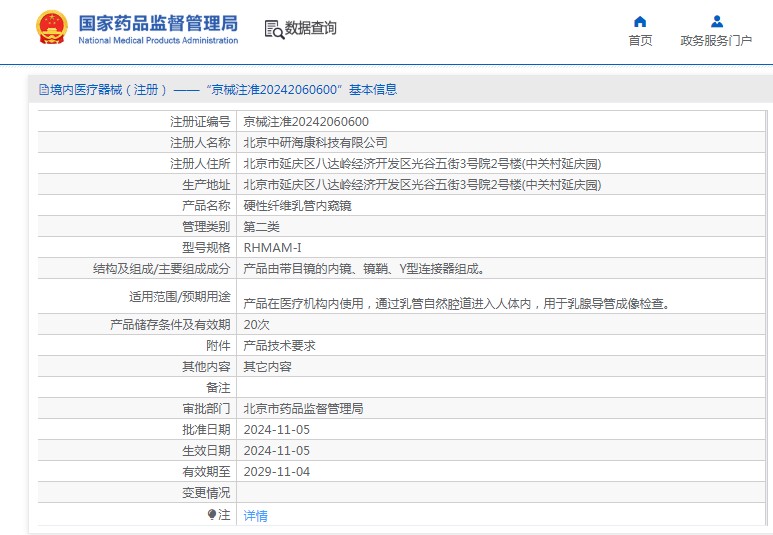Select the 生效日期 value 2024-11-05

pos(277,451)
